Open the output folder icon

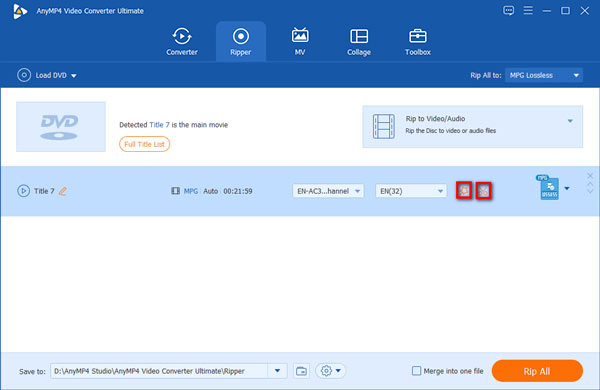[x=301, y=371]
